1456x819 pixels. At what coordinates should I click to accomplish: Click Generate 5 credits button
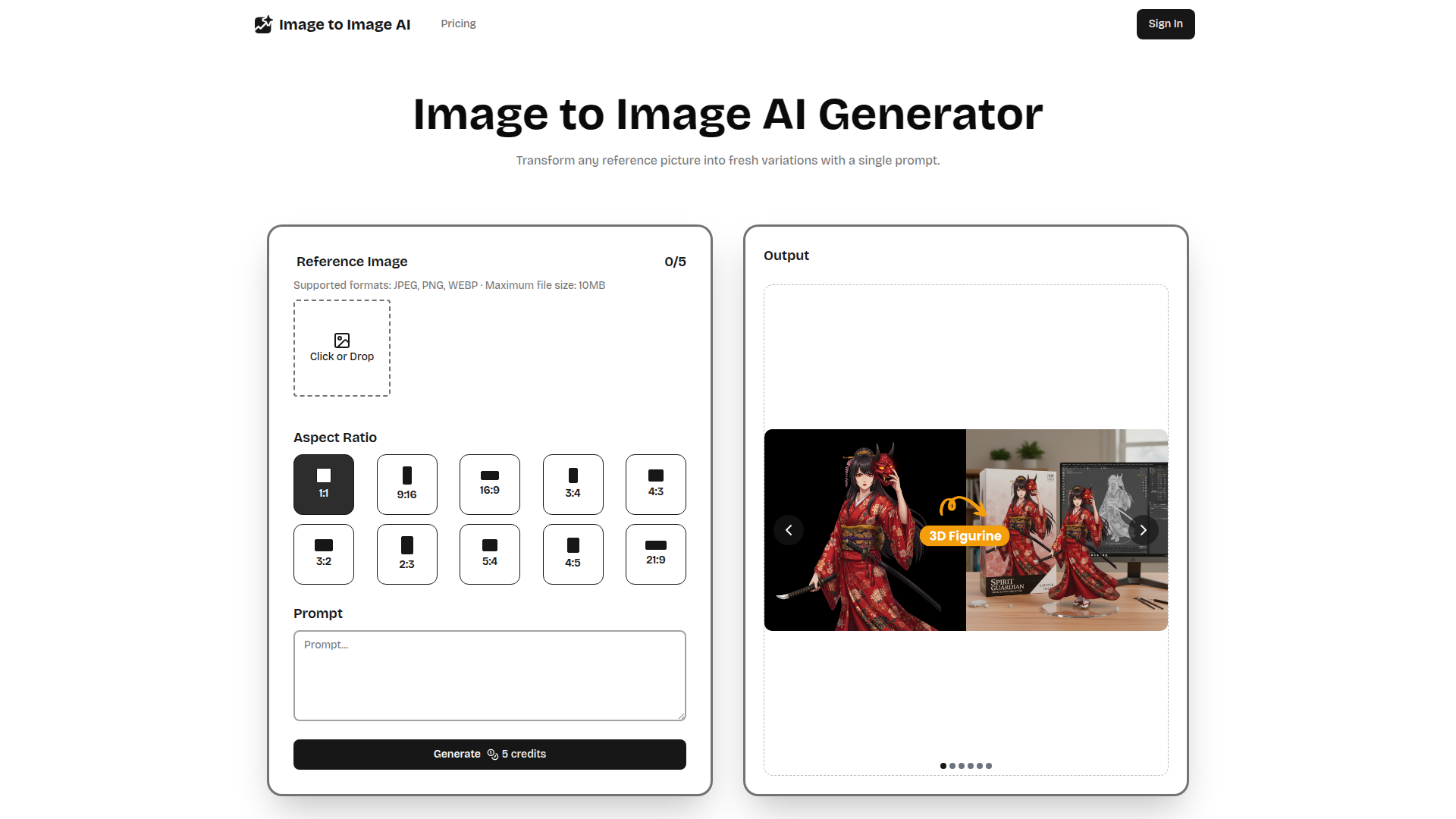pyautogui.click(x=490, y=755)
